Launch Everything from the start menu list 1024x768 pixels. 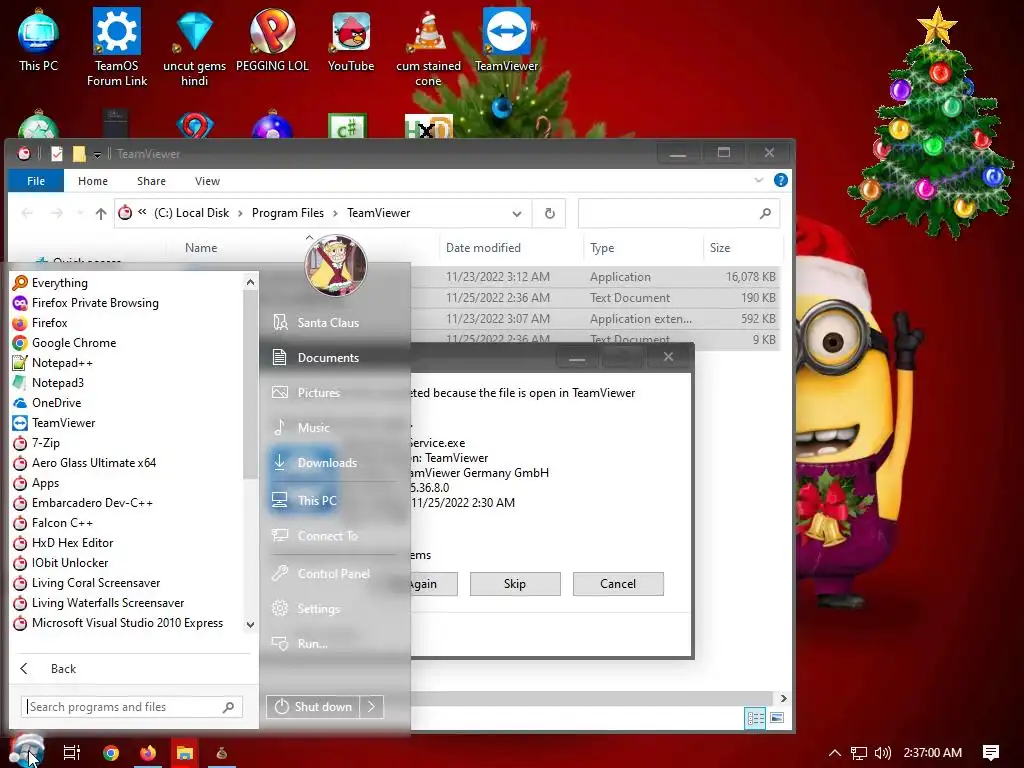point(59,283)
